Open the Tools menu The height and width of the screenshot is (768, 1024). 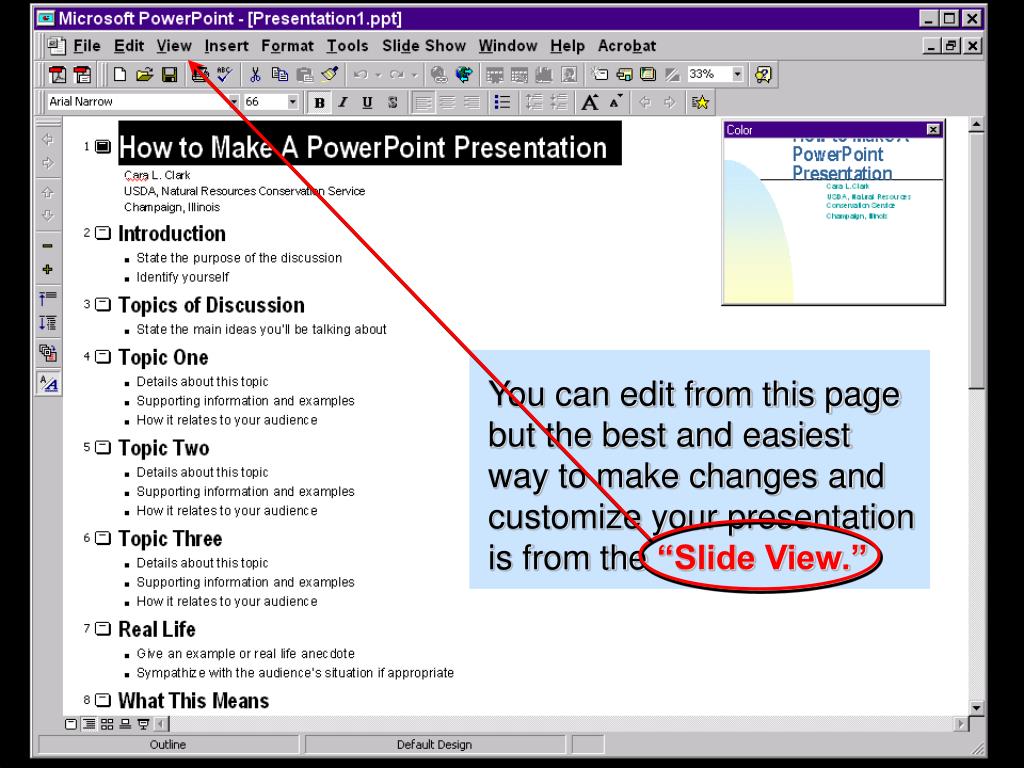click(x=347, y=46)
